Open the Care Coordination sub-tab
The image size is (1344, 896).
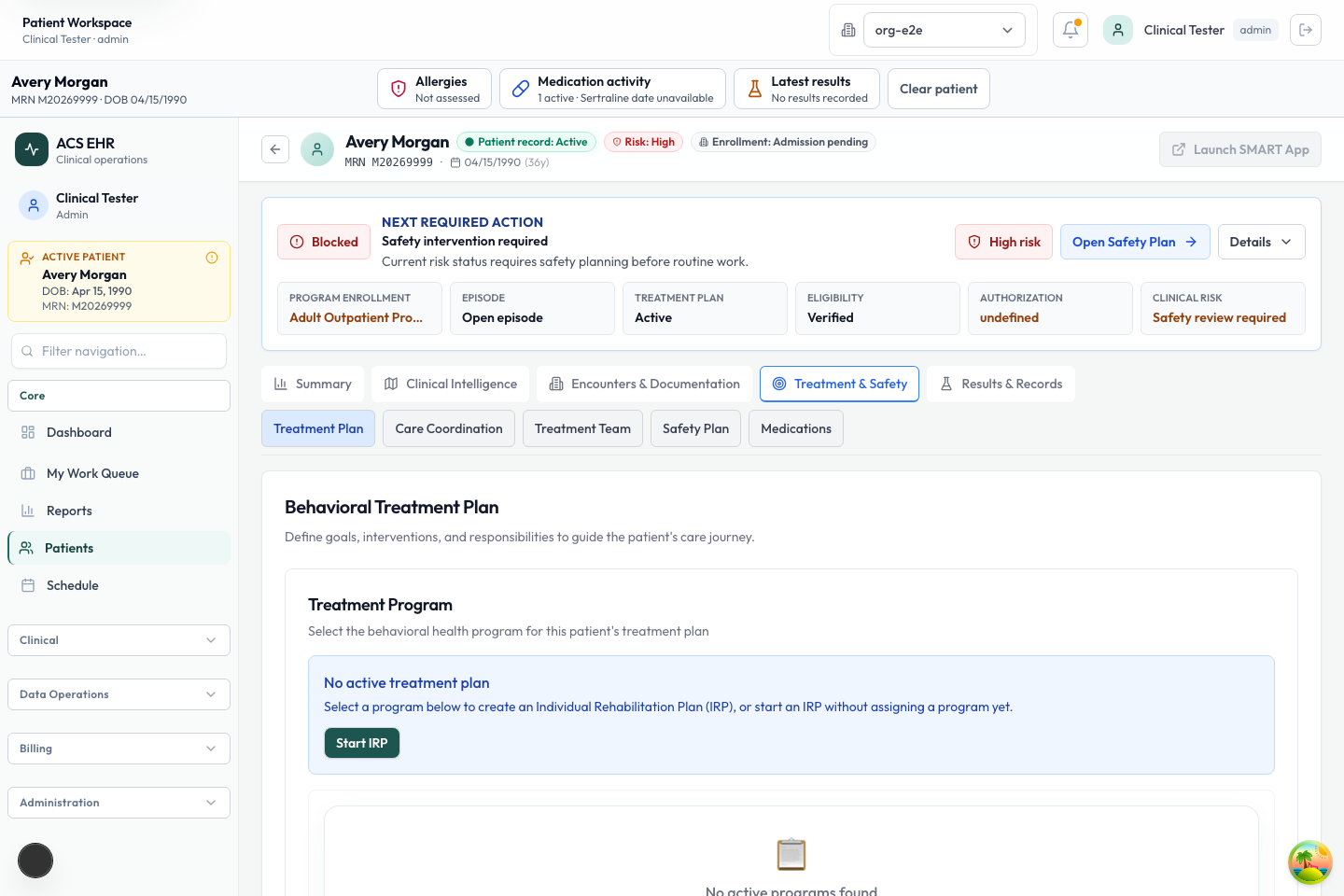[x=449, y=428]
